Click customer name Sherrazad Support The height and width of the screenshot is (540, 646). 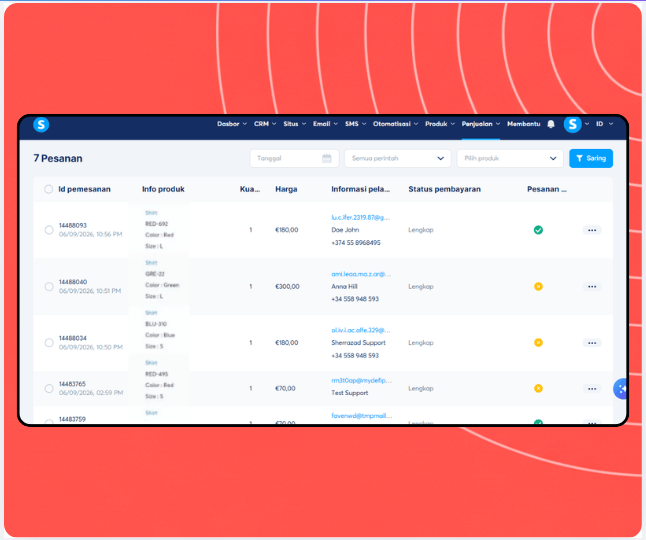[358, 343]
